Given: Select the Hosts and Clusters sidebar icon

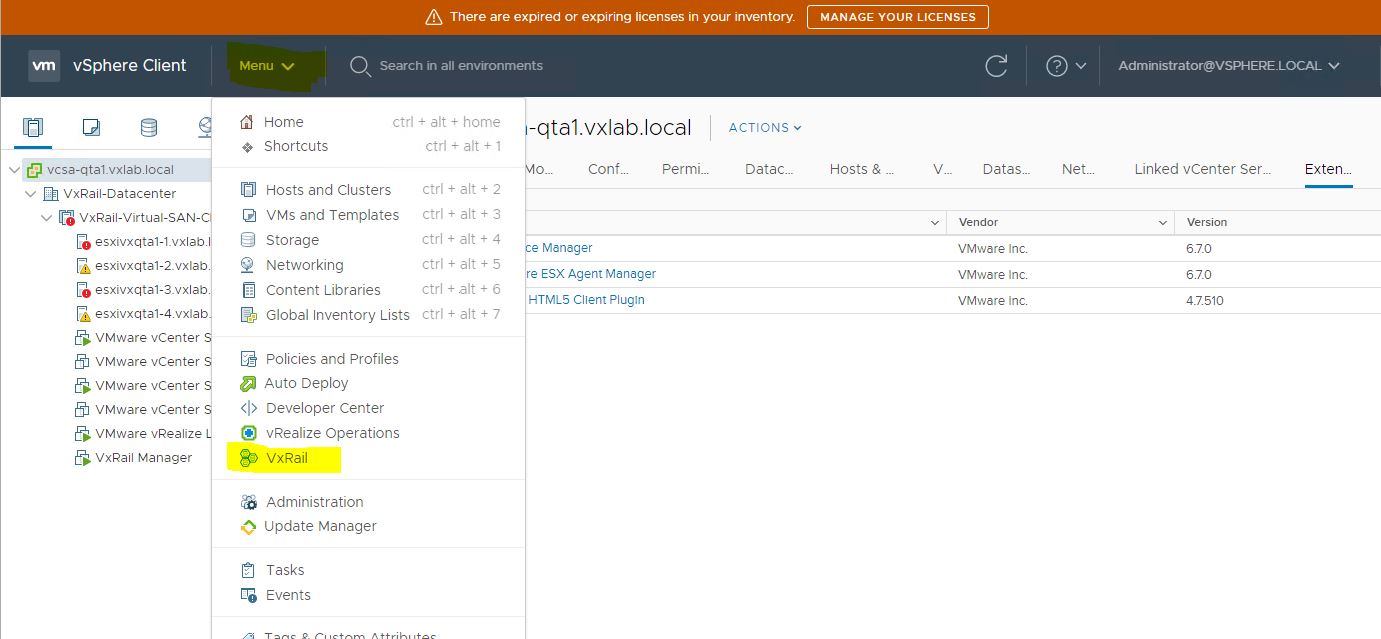Looking at the screenshot, I should (33, 128).
